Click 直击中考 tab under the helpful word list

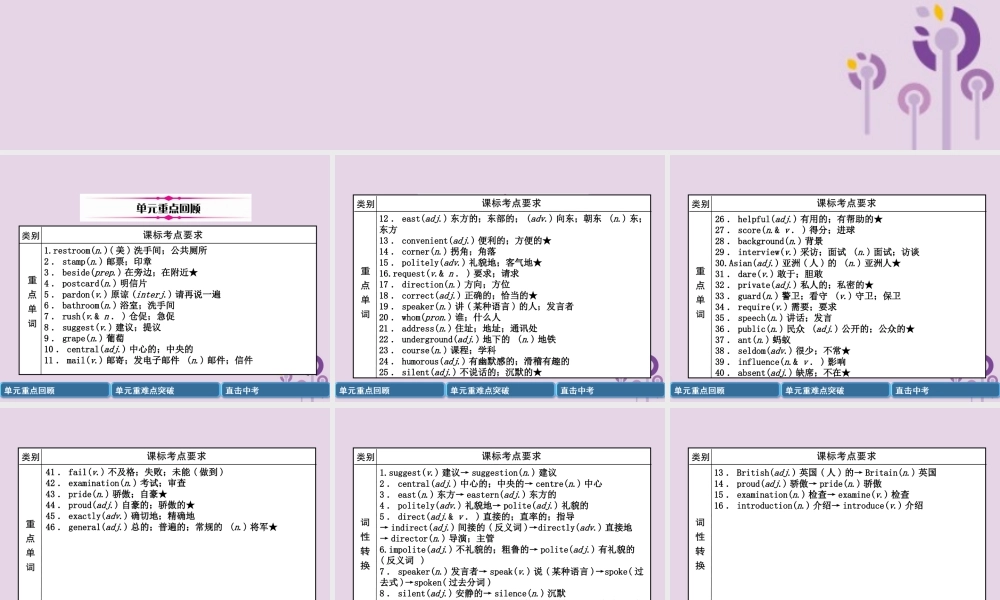pos(945,390)
